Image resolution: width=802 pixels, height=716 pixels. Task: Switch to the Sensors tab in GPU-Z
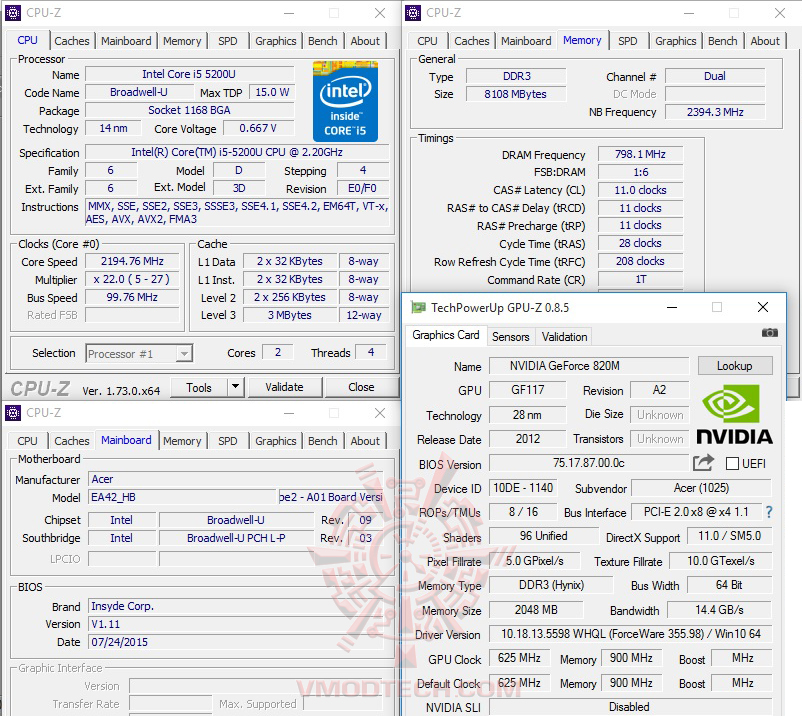(510, 337)
